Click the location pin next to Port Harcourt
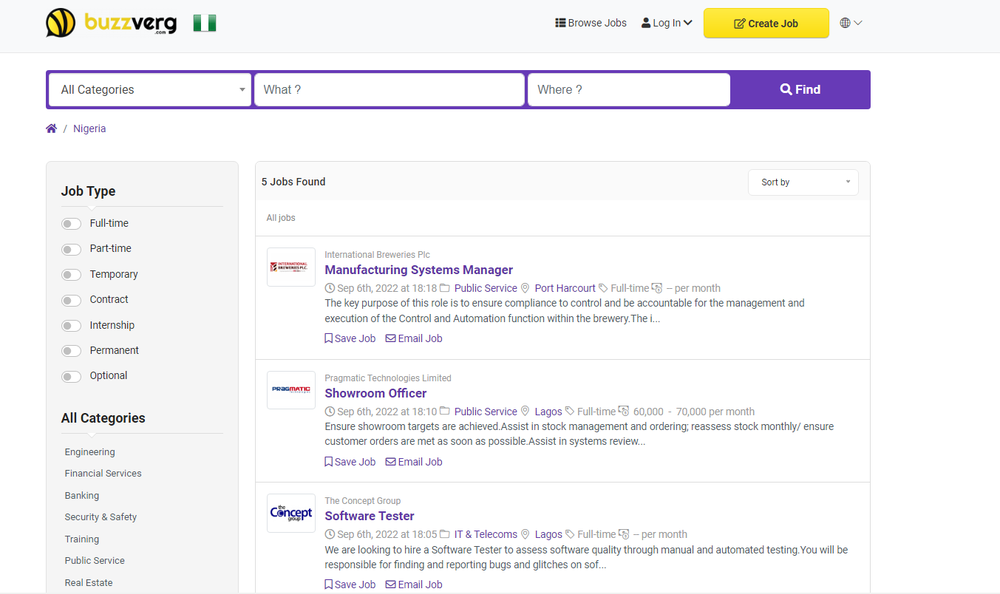The image size is (1000, 594). pos(525,288)
